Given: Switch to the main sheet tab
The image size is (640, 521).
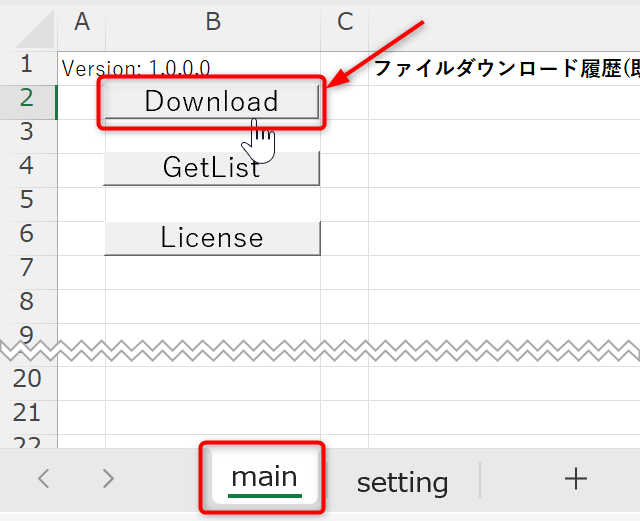Looking at the screenshot, I should [x=264, y=479].
